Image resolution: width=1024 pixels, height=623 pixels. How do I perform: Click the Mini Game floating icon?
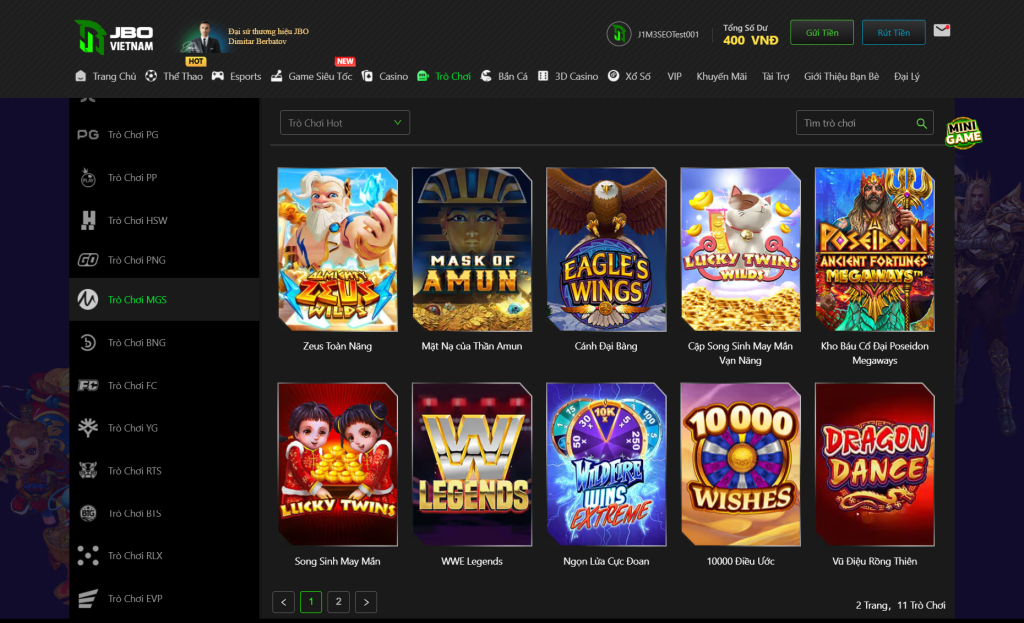click(963, 134)
